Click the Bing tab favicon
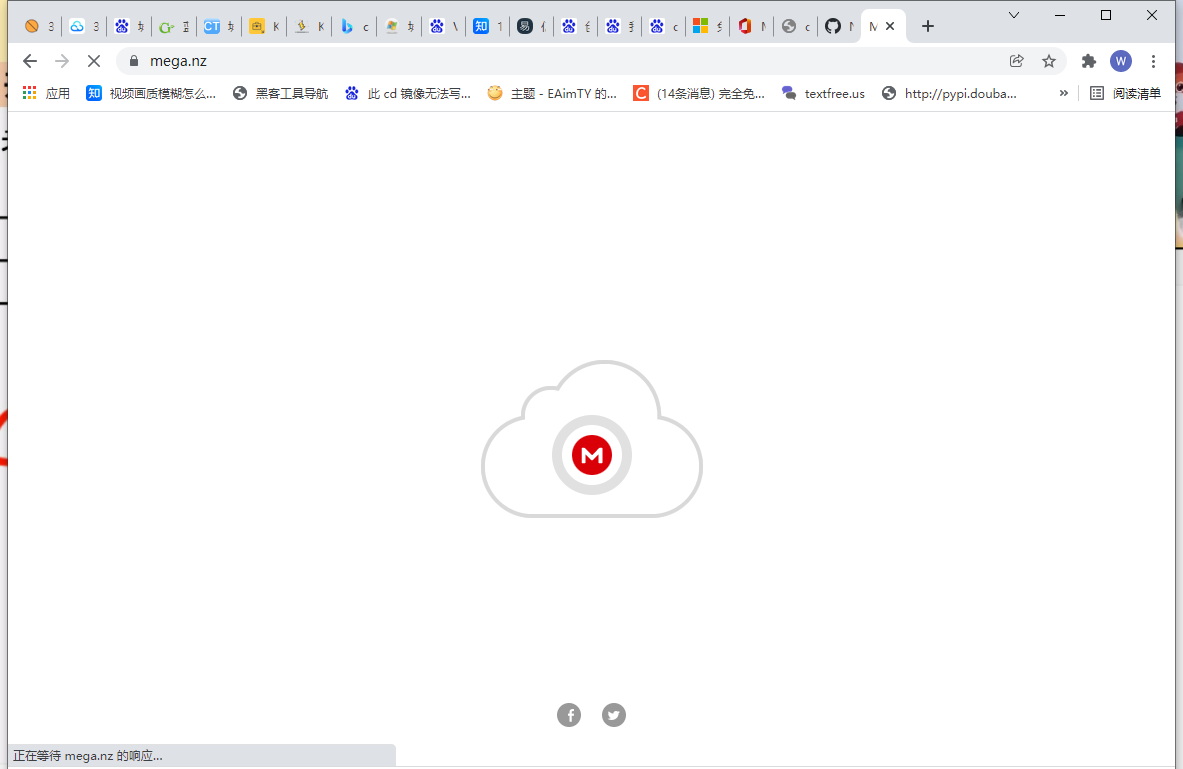1183x769 pixels. (x=347, y=25)
